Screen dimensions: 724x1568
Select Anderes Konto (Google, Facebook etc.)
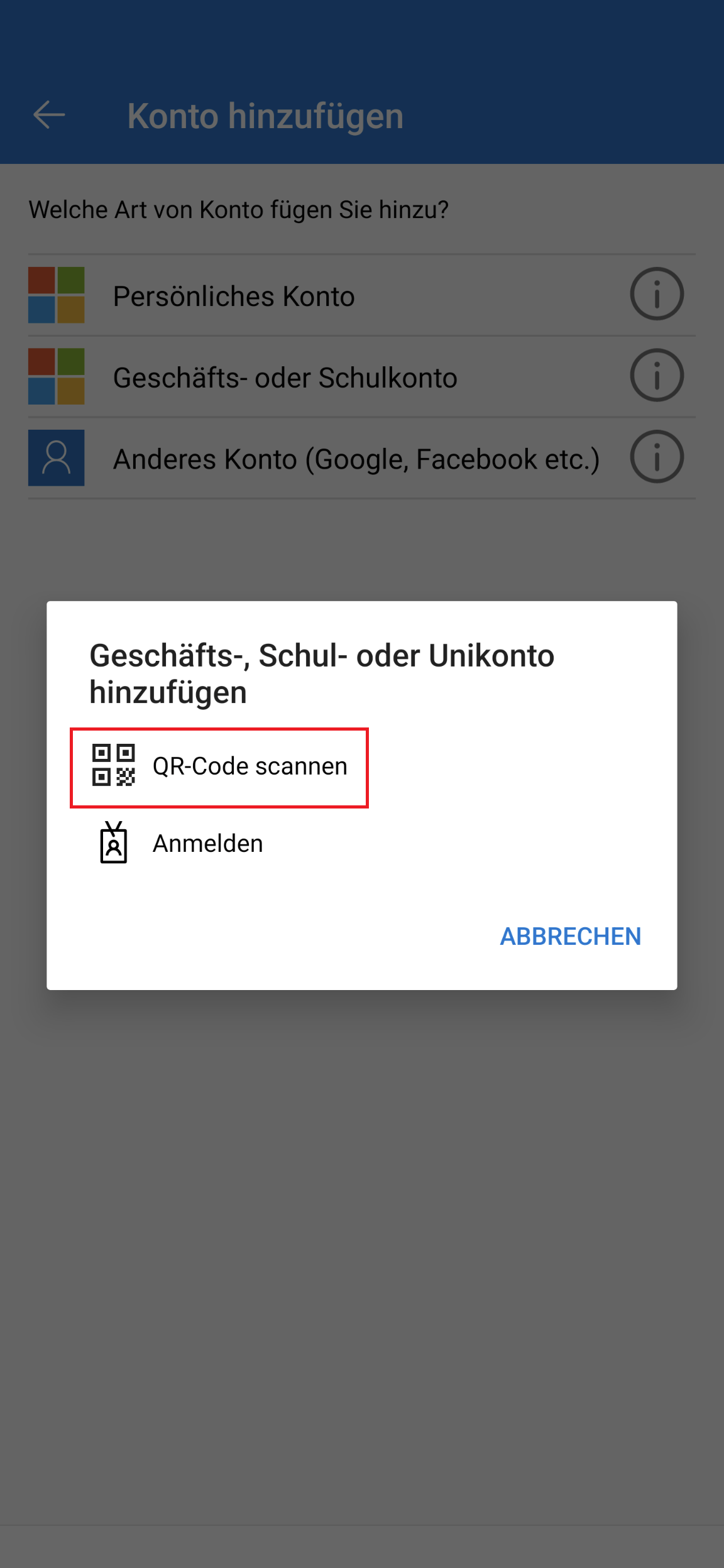pos(362,458)
